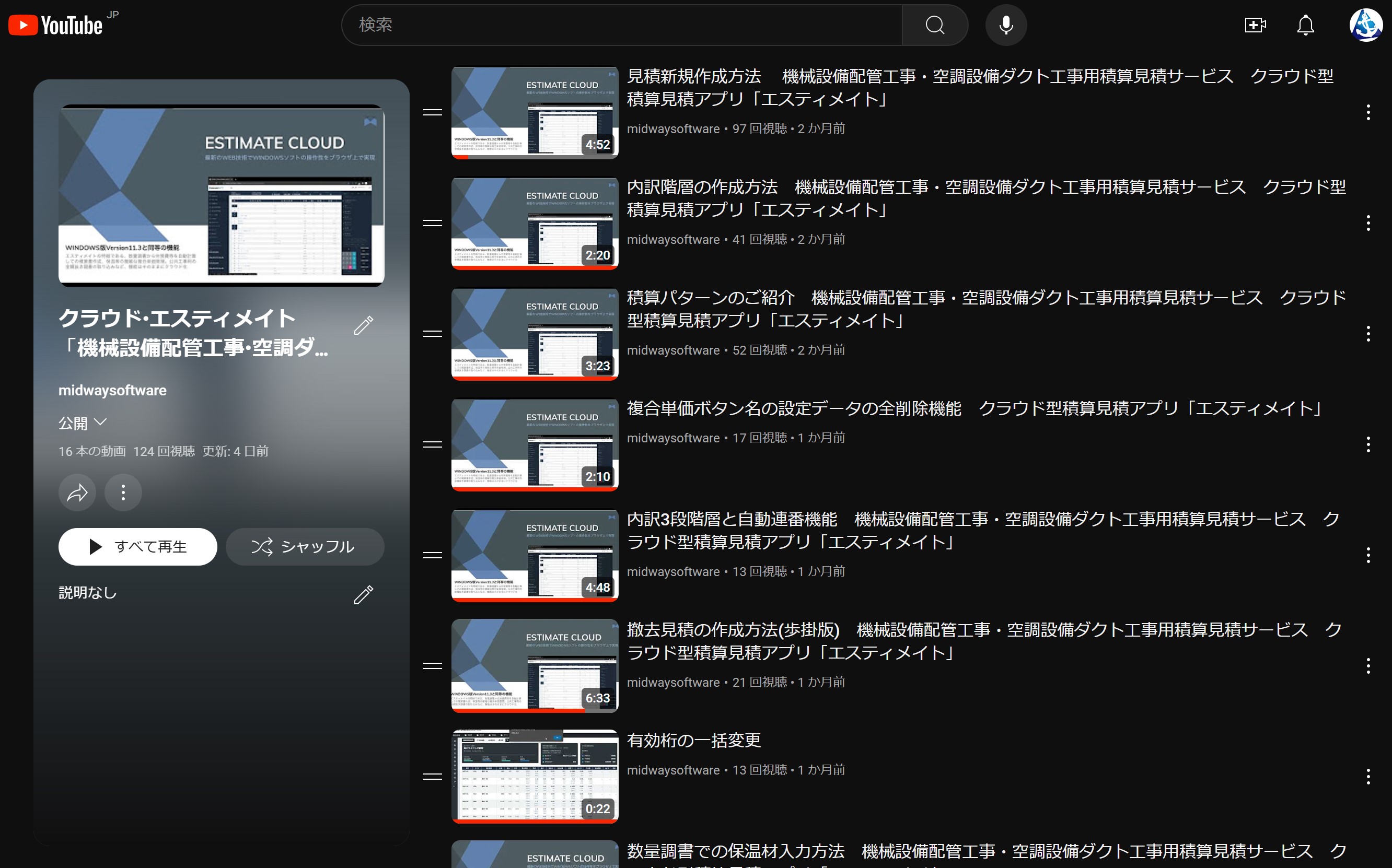Play the 3:23 video thumbnail
The height and width of the screenshot is (868, 1392).
coord(535,334)
